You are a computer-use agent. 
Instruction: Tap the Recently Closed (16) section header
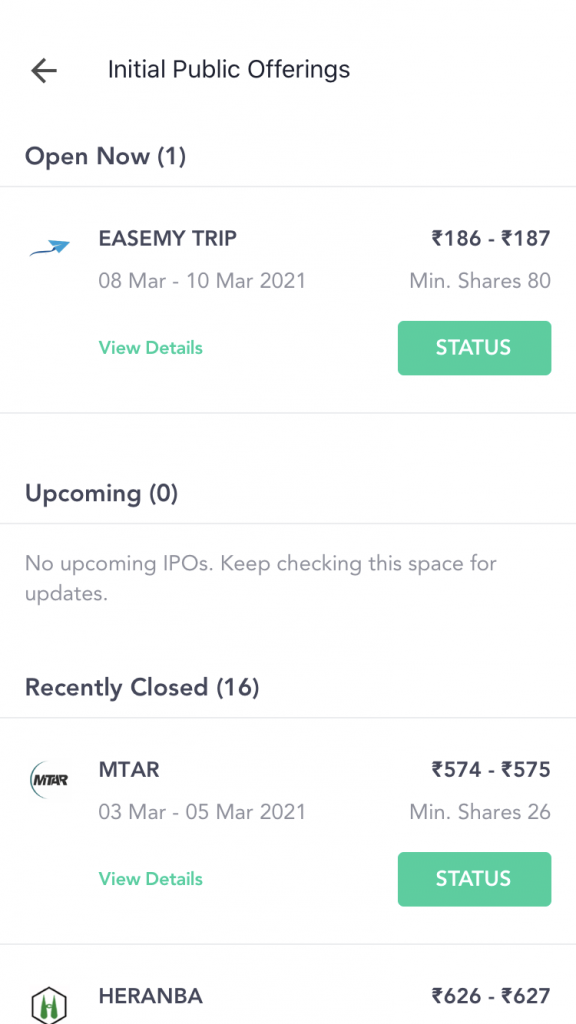(142, 687)
